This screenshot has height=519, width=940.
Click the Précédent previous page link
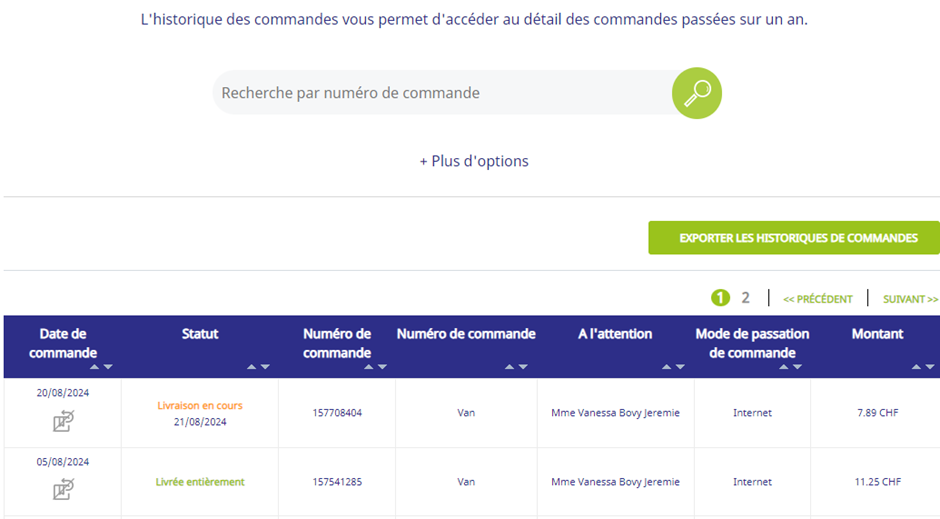click(818, 299)
